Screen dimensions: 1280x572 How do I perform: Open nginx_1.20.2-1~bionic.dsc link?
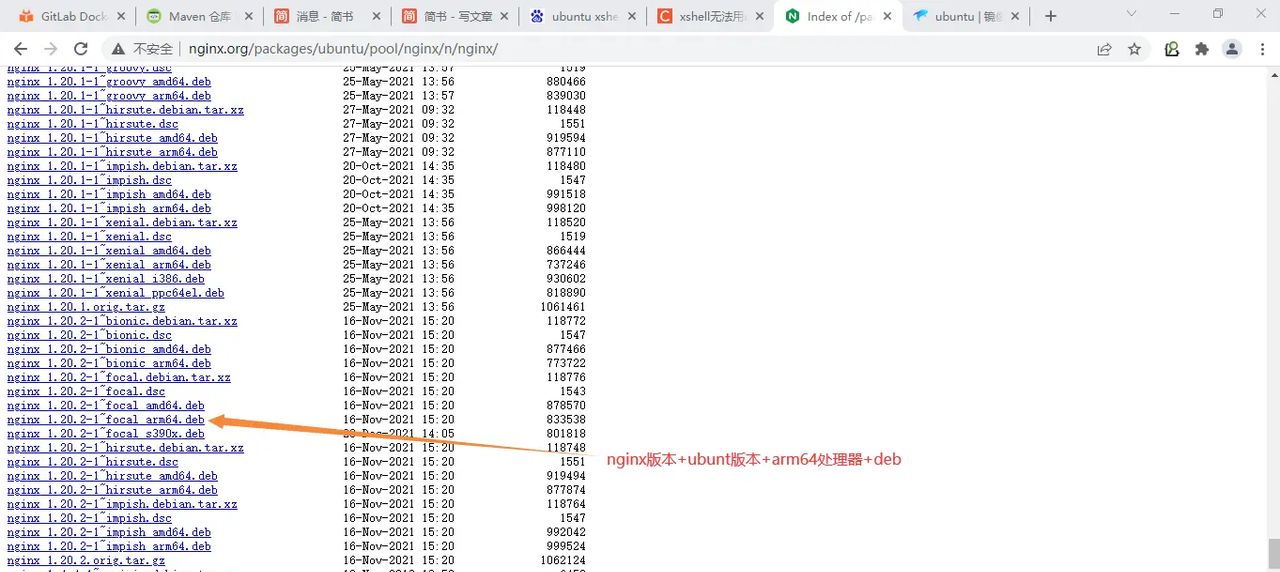[x=89, y=335]
